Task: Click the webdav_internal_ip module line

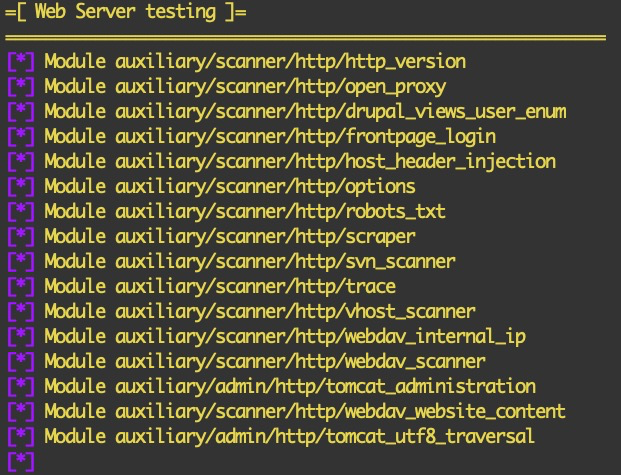Action: (285, 337)
